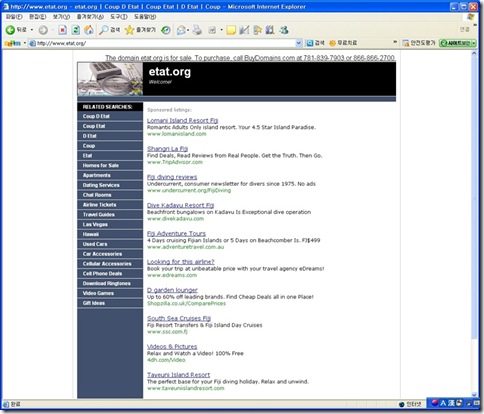Click the green Back arrow icon
The height and width of the screenshot is (414, 484).
[10, 30]
